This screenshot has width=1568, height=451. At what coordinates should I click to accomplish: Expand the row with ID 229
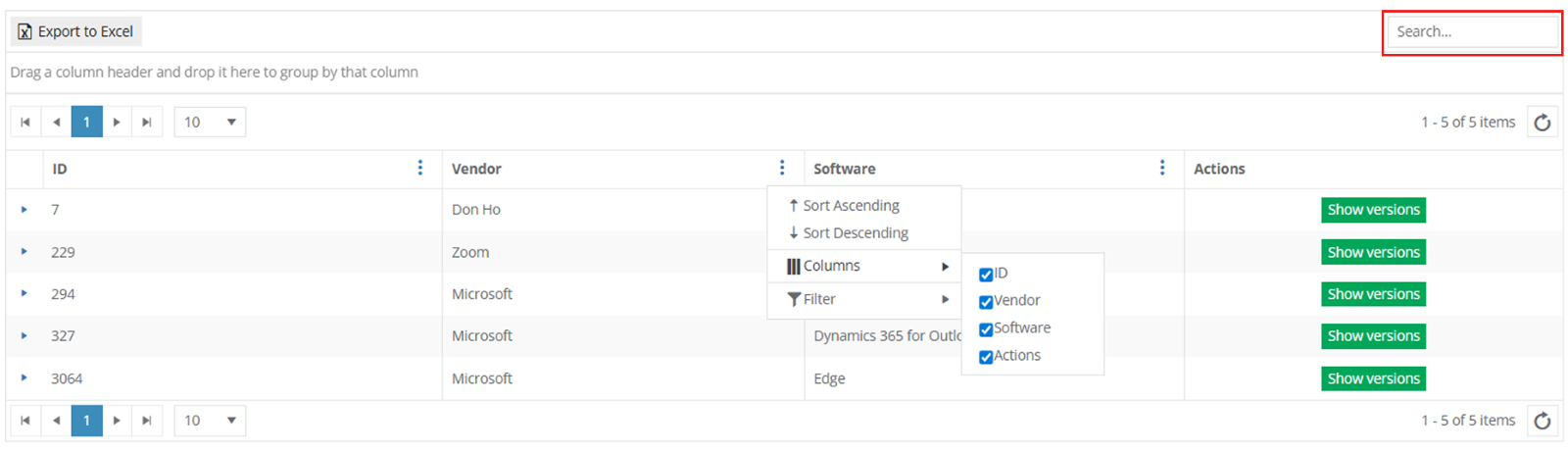pos(24,252)
